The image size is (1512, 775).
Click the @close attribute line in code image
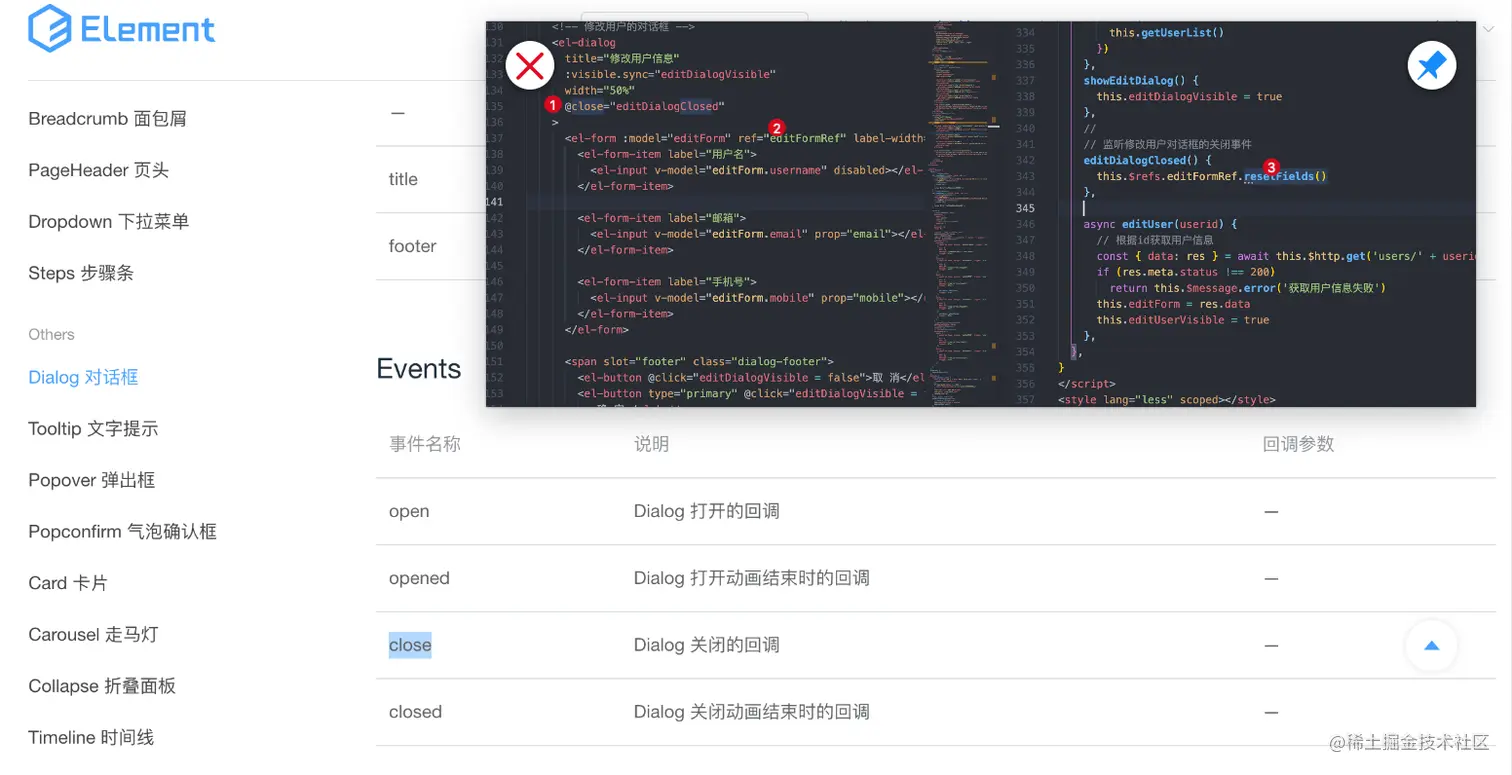(x=644, y=106)
